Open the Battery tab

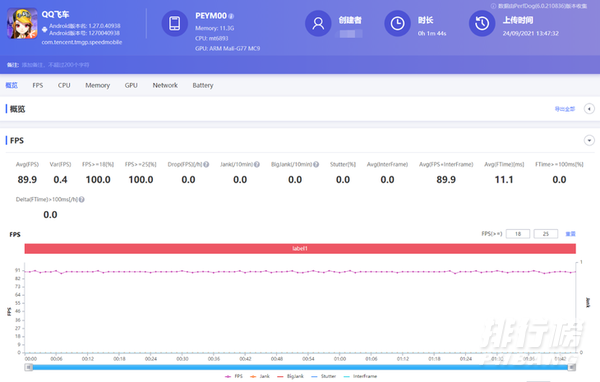(x=203, y=85)
